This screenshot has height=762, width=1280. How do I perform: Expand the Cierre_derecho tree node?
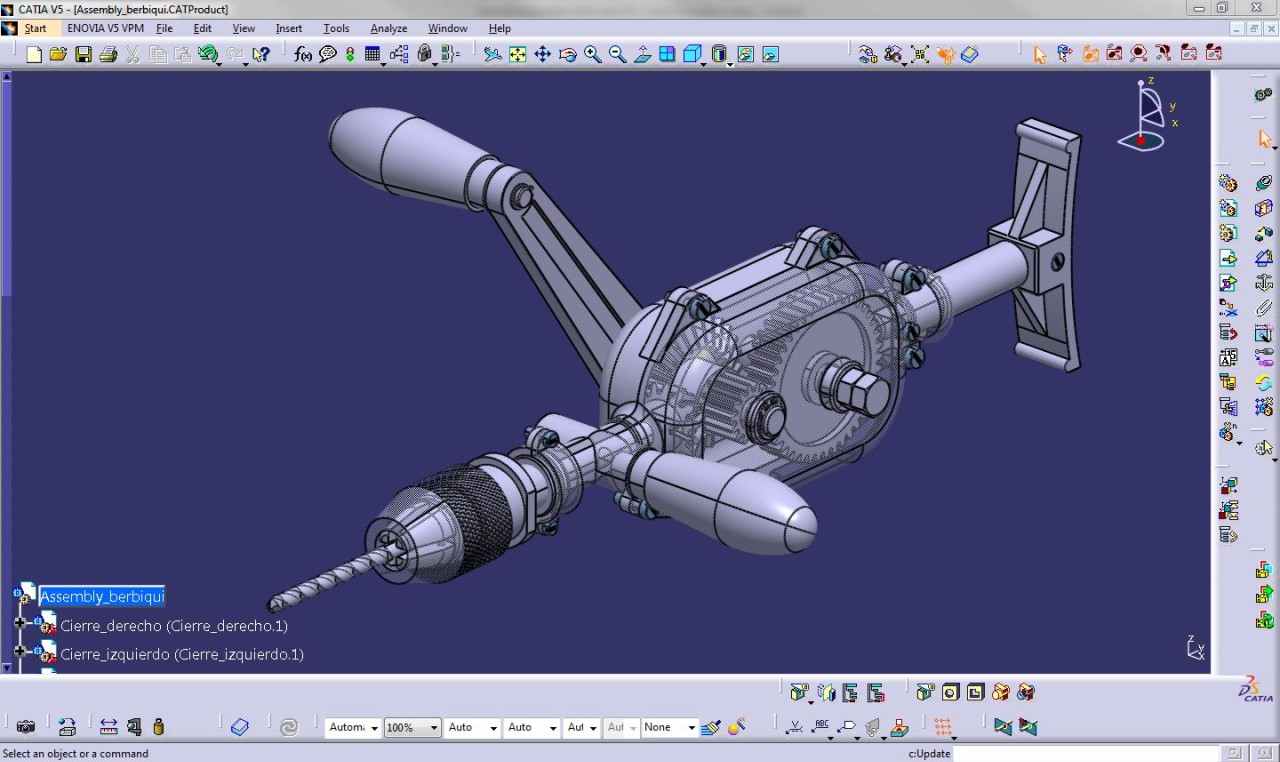(20, 623)
